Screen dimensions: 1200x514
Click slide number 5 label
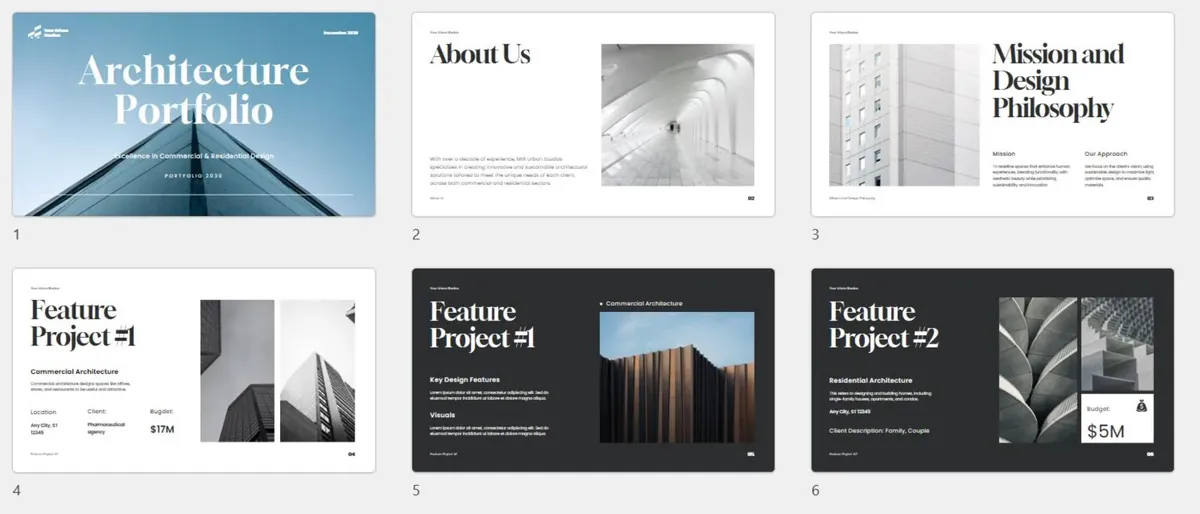416,491
